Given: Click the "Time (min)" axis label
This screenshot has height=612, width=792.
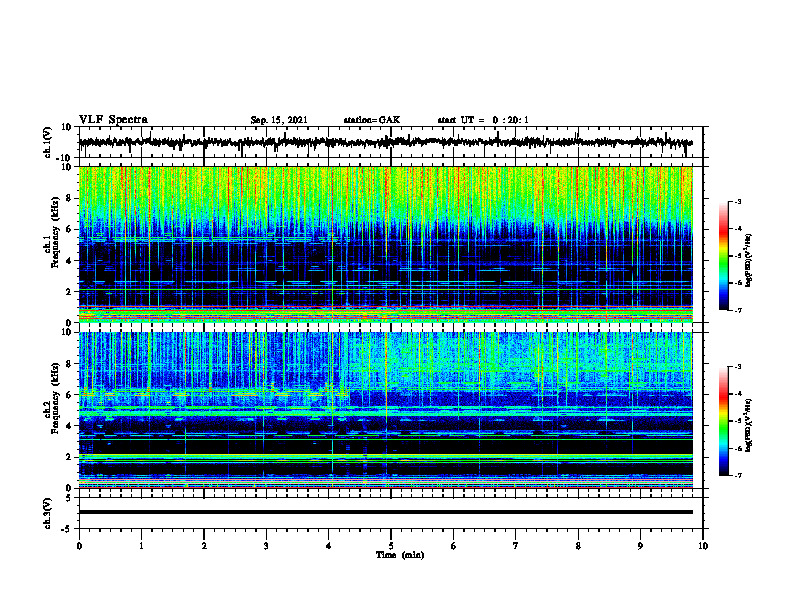Looking at the screenshot, I should (x=400, y=555).
